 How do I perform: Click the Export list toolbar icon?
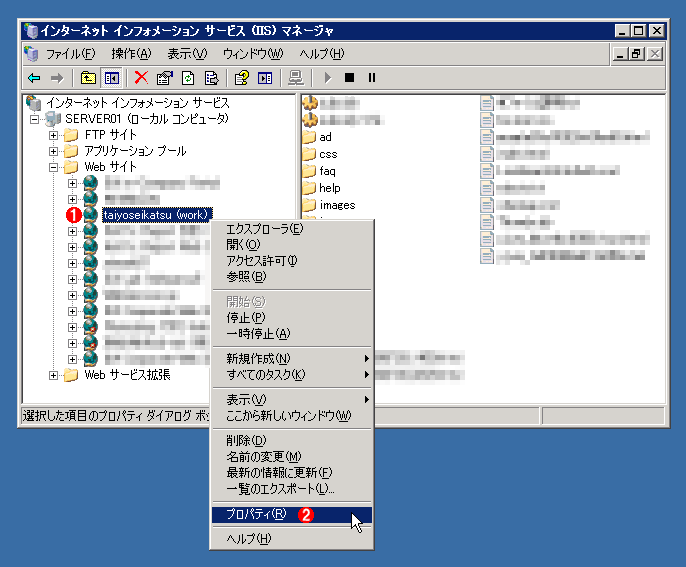(212, 78)
